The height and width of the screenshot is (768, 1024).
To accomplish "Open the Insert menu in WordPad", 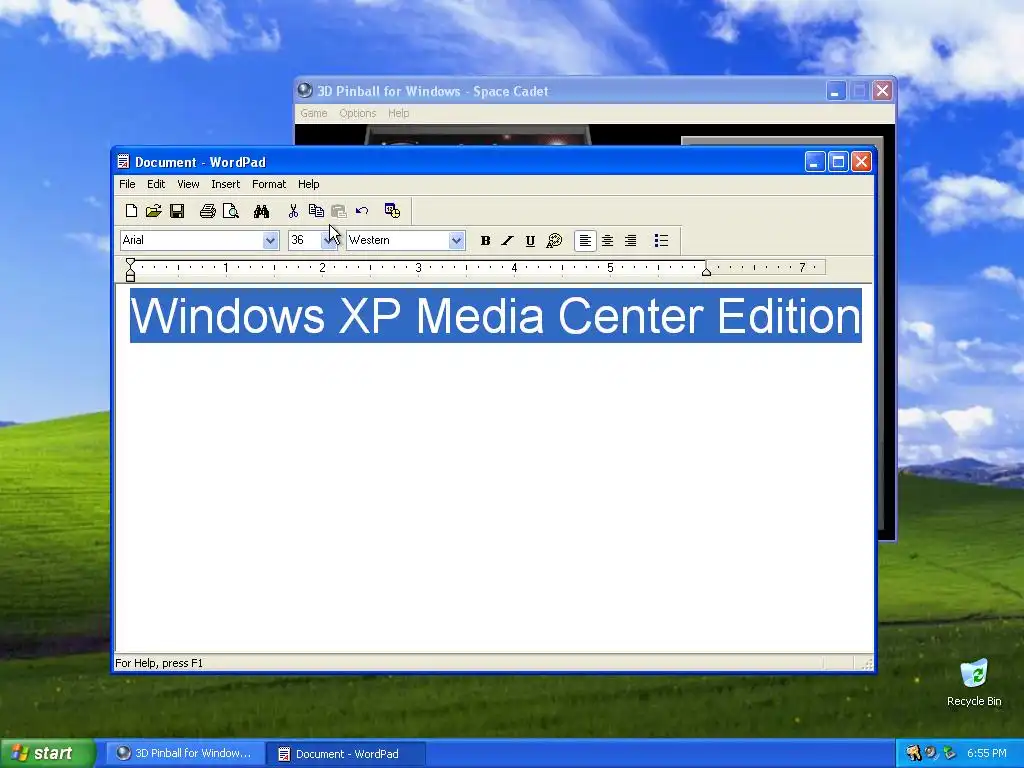I will [226, 184].
